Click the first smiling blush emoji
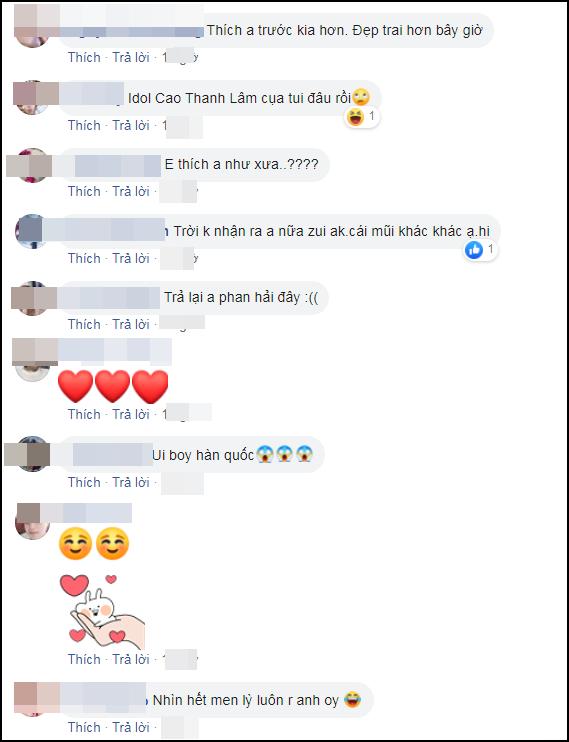Image resolution: width=569 pixels, height=742 pixels. [75, 543]
